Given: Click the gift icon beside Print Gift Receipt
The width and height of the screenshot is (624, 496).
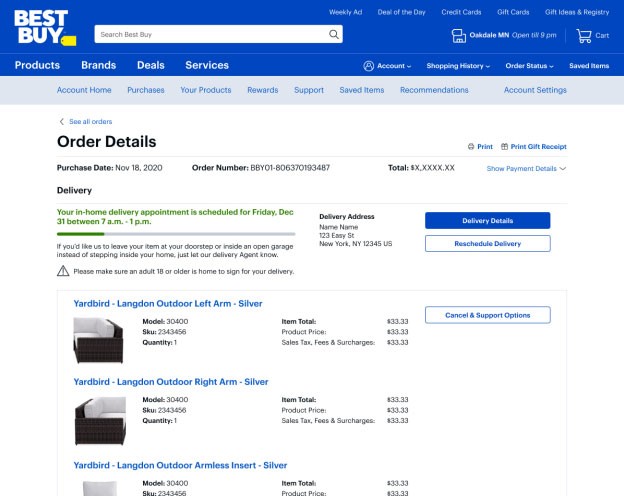Looking at the screenshot, I should tap(504, 146).
